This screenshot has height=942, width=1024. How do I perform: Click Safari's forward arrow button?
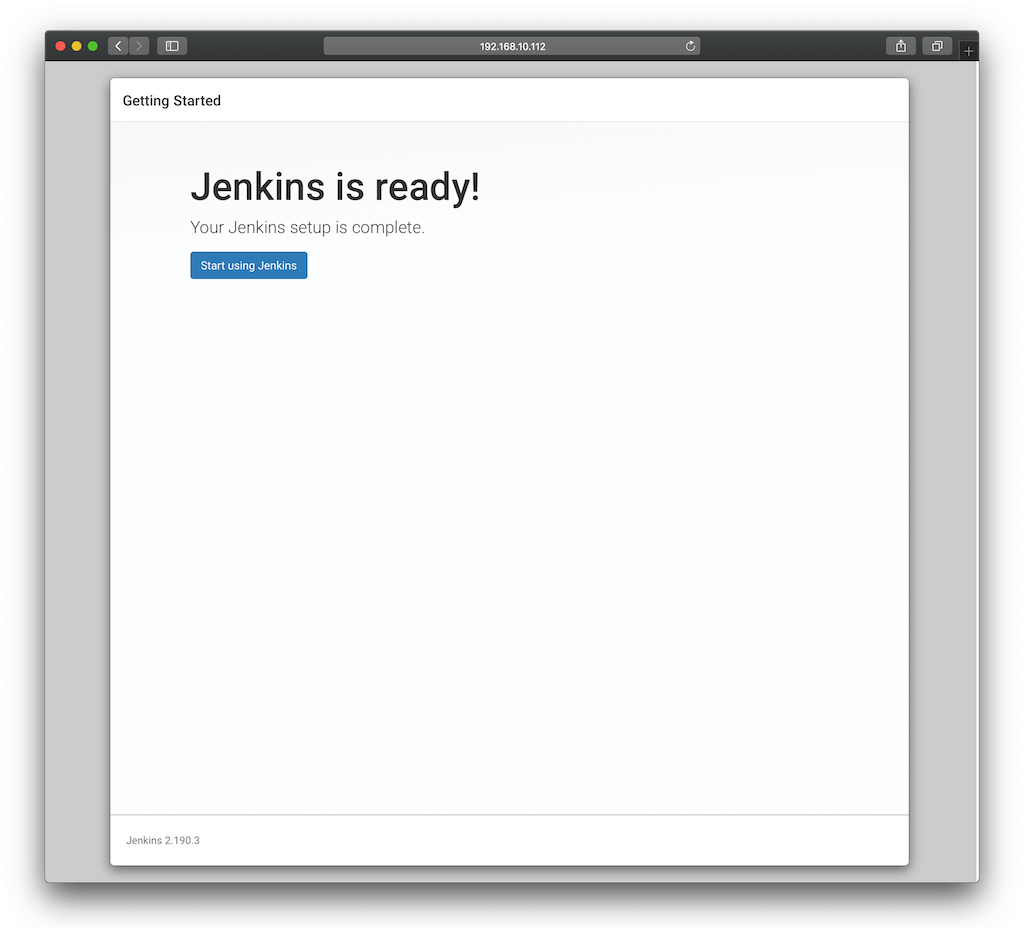[139, 46]
